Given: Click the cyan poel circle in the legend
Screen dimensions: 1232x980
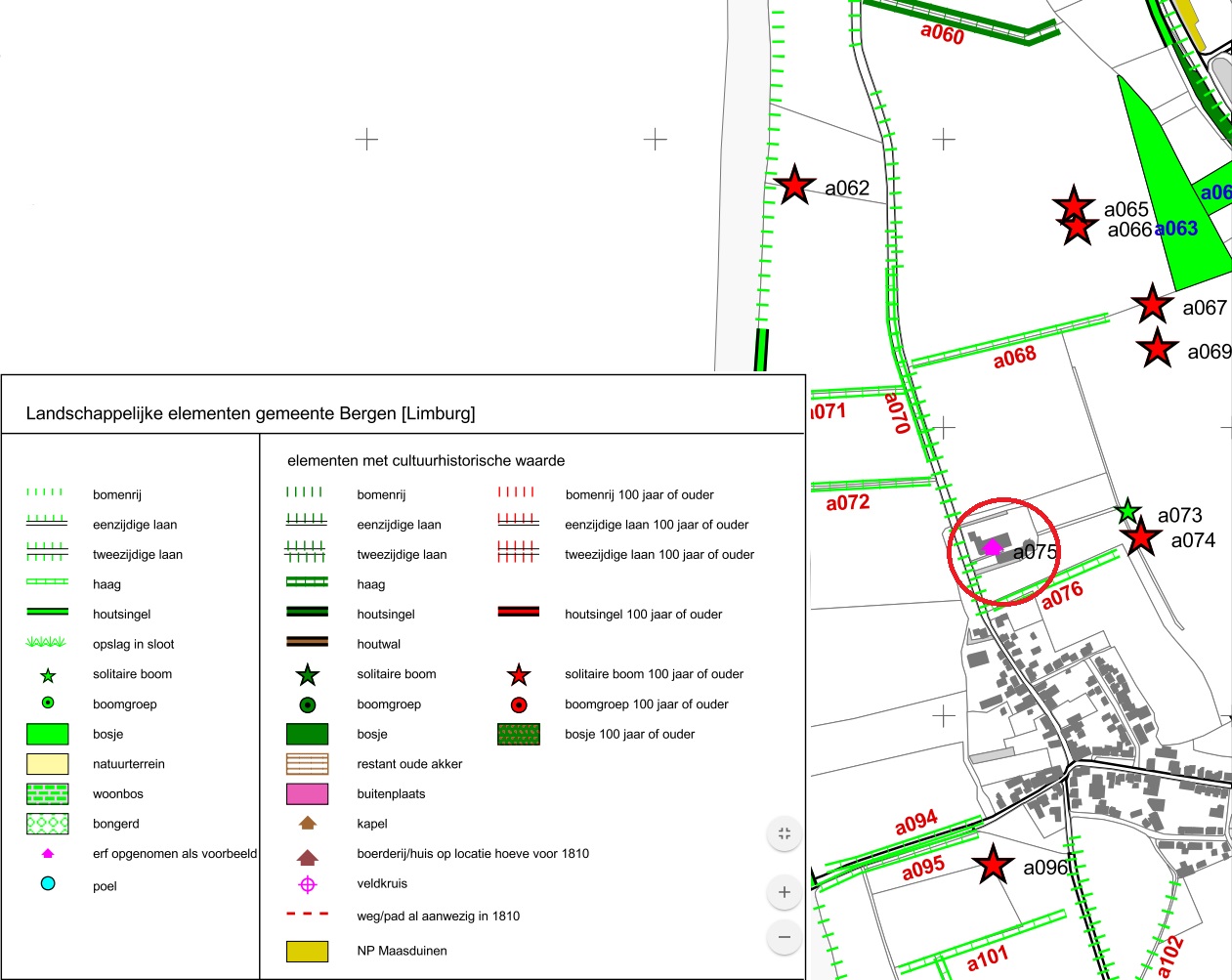Looking at the screenshot, I should pos(48,883).
